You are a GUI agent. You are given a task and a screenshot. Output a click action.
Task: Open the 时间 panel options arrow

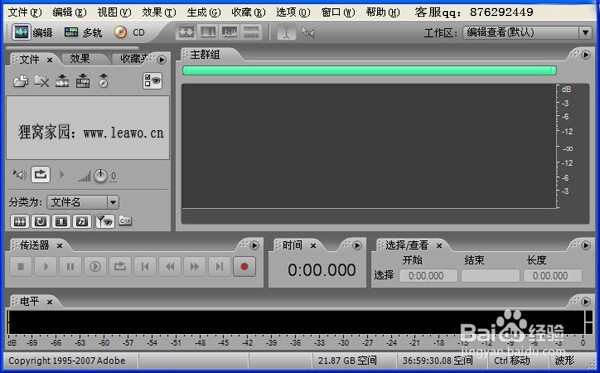pos(357,245)
